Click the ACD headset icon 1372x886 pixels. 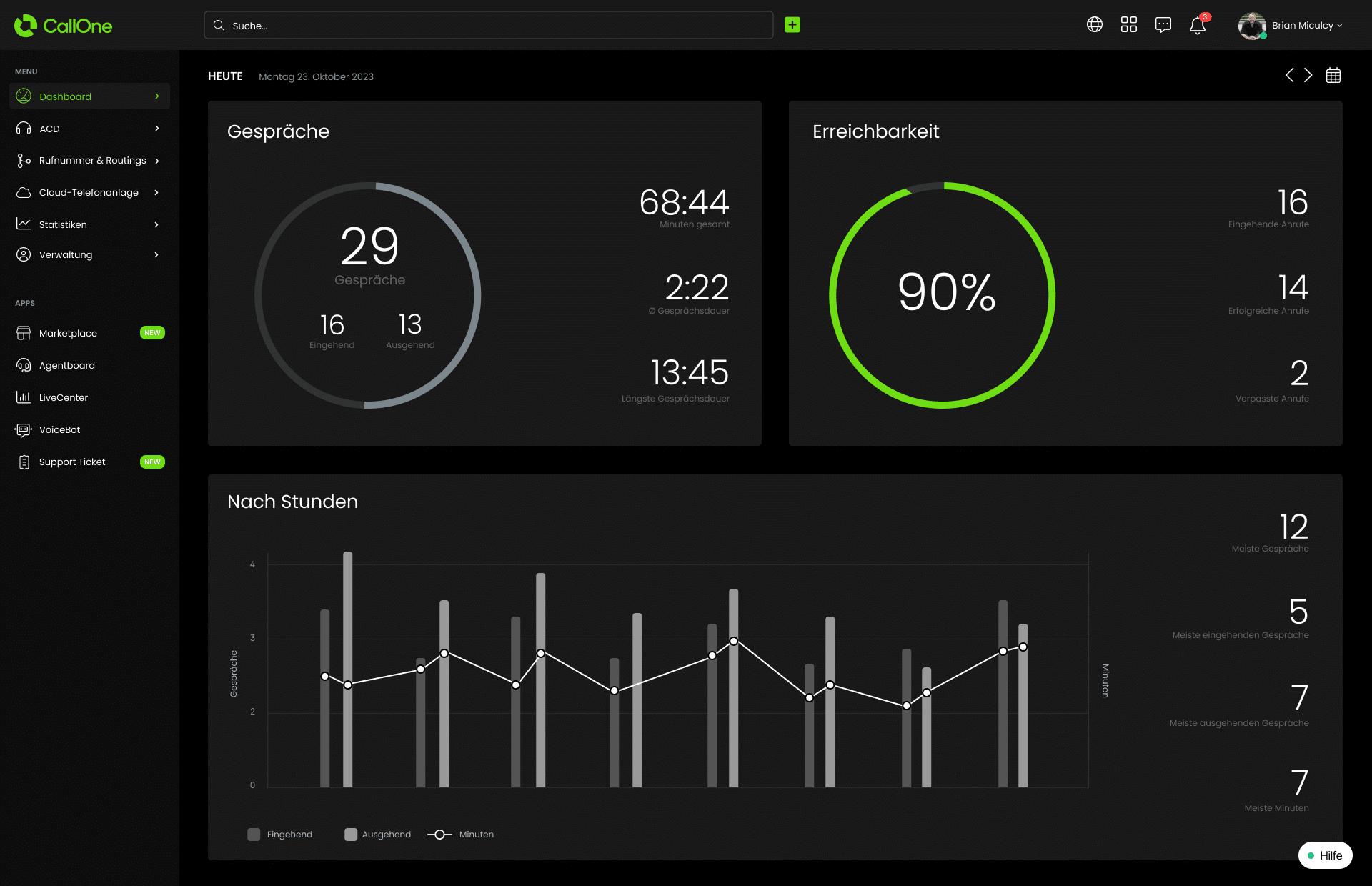click(24, 129)
